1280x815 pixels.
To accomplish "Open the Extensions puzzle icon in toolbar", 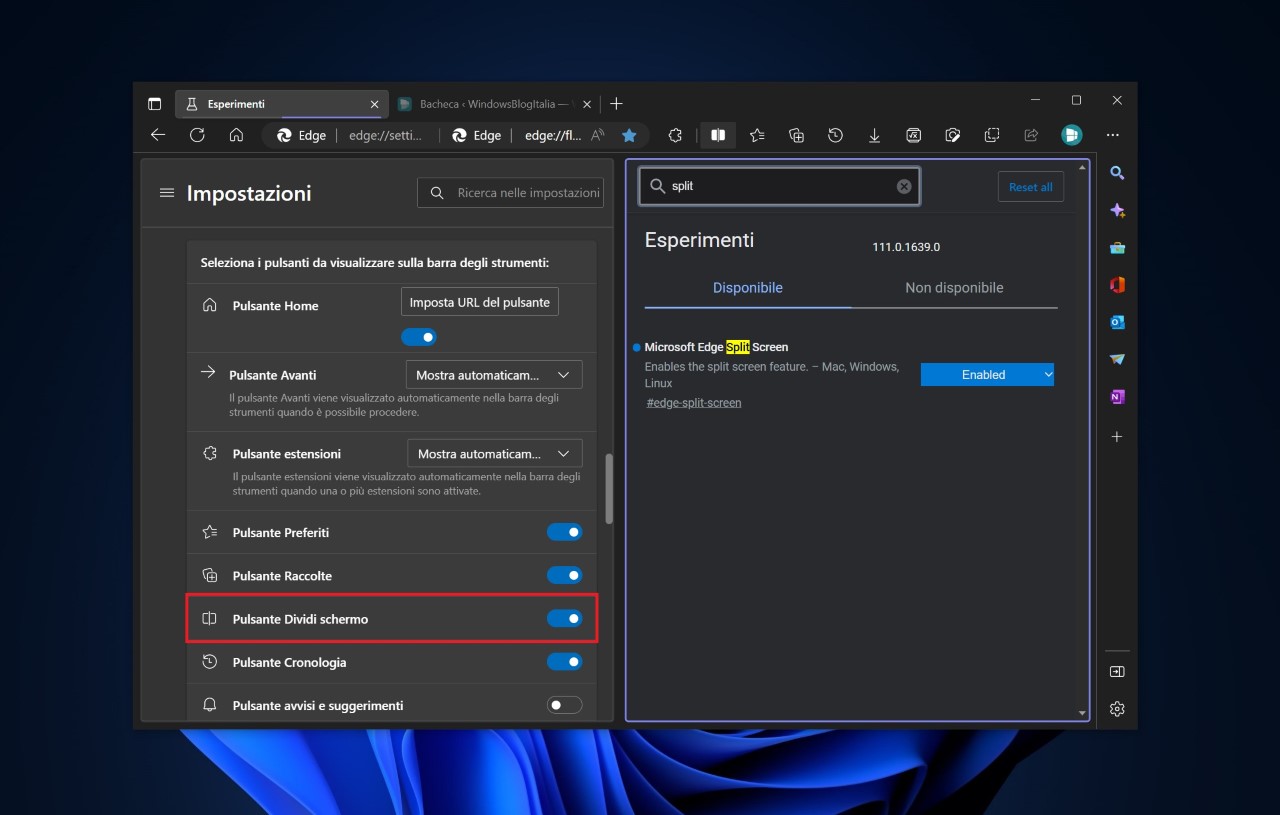I will click(675, 135).
